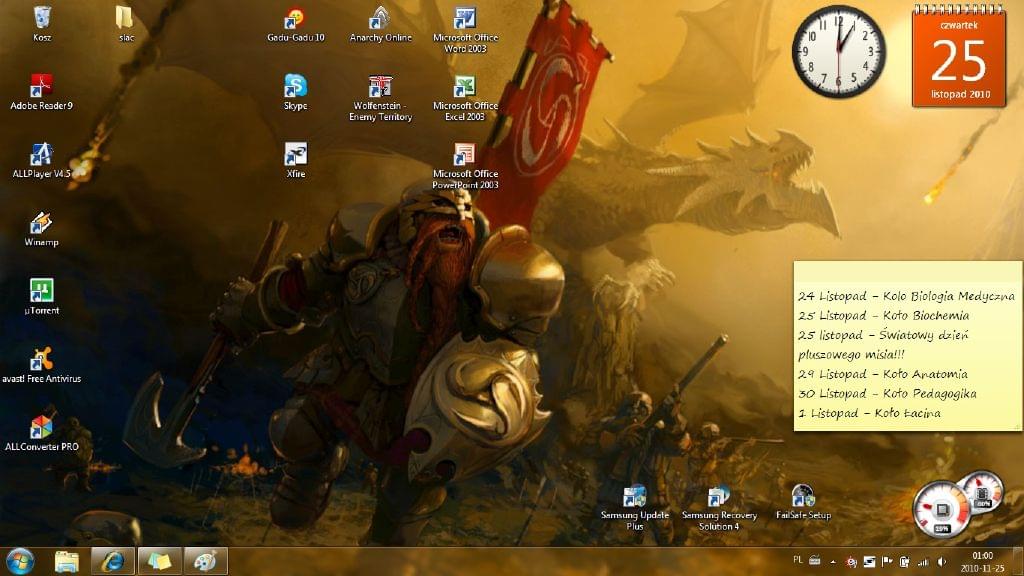This screenshot has width=1024, height=576.
Task: Select the ALLPlayer V4.5 desktop icon
Action: pyautogui.click(x=42, y=161)
